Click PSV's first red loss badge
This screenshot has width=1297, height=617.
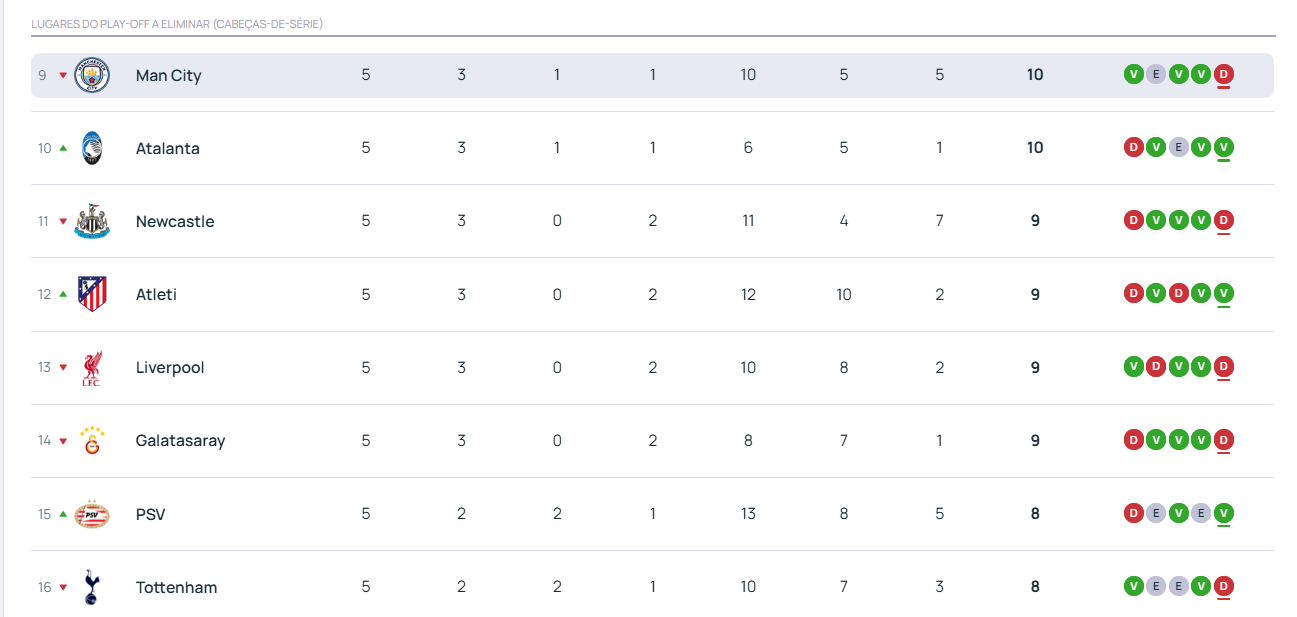coord(1133,513)
